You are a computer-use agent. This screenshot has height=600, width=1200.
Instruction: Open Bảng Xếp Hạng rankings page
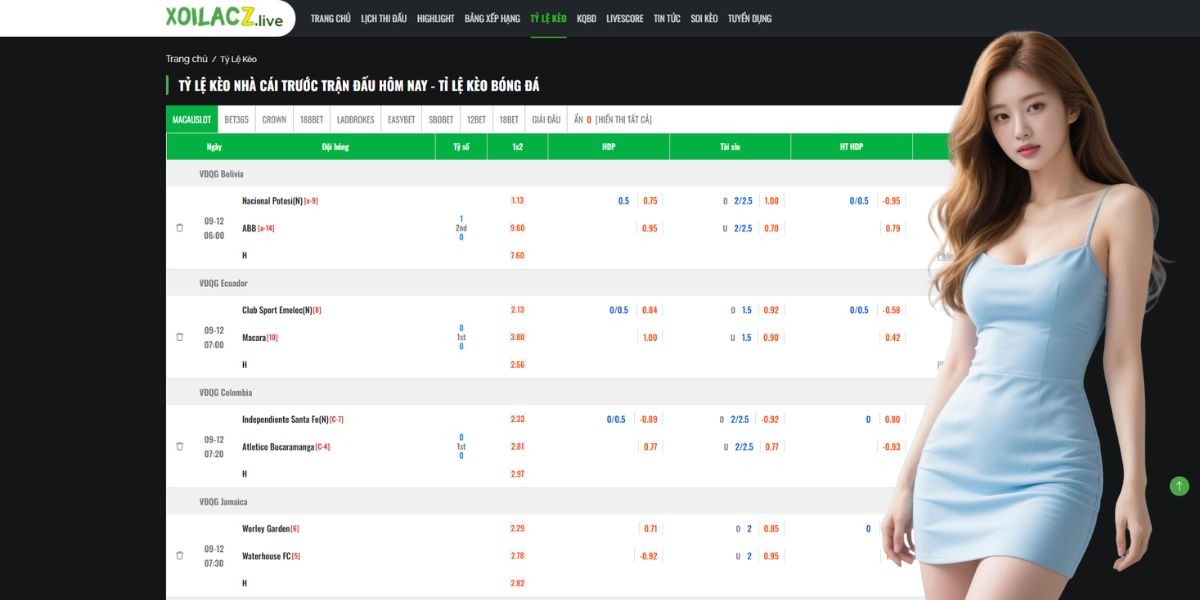492,19
